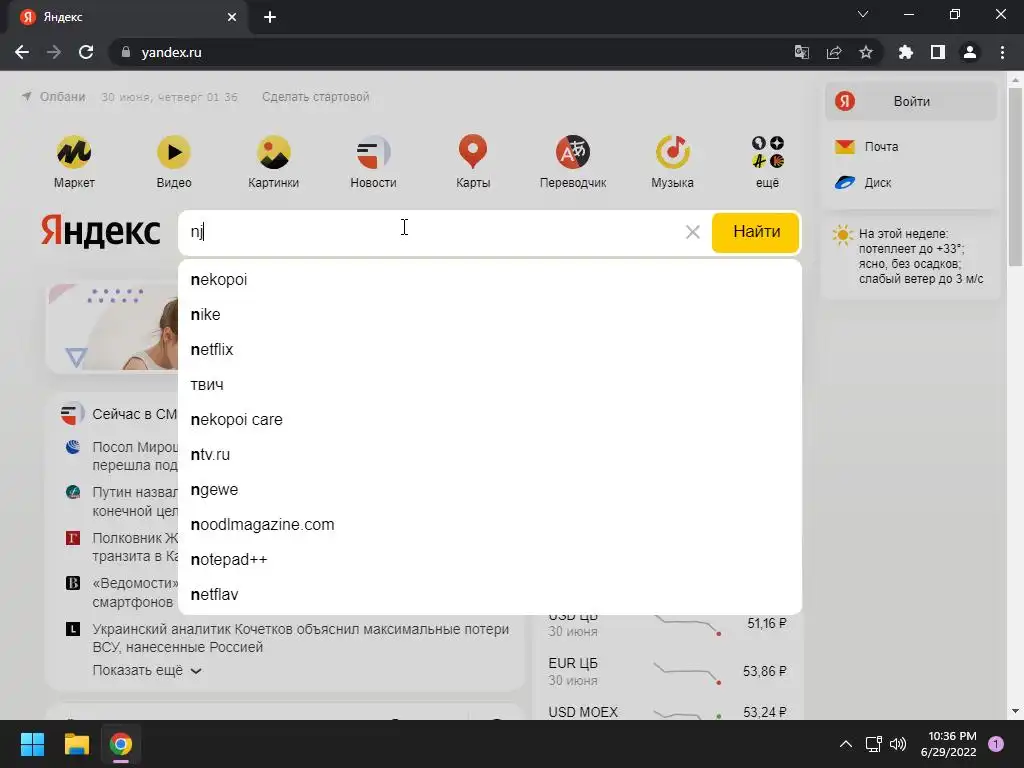Screen dimensions: 1024x768
Task: Open Chrome profile avatar menu
Action: 970,52
